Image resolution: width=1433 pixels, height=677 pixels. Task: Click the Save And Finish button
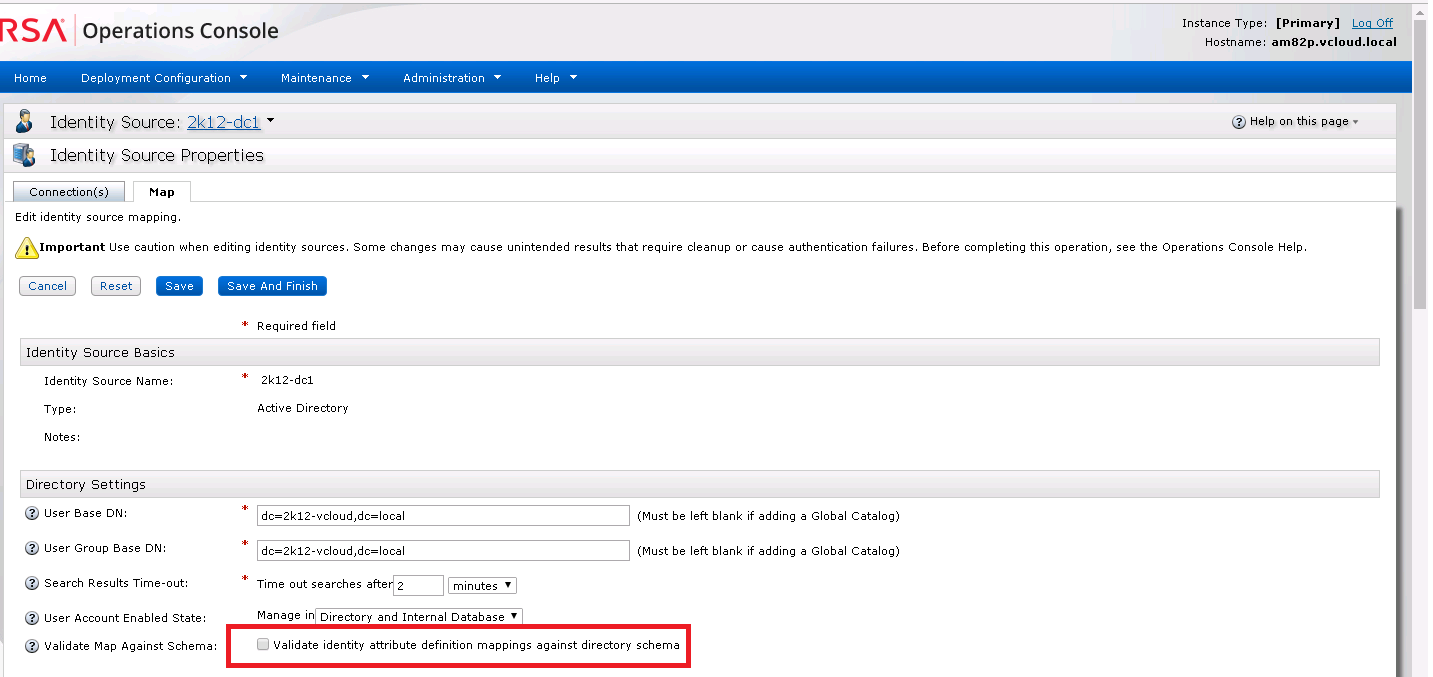click(272, 286)
